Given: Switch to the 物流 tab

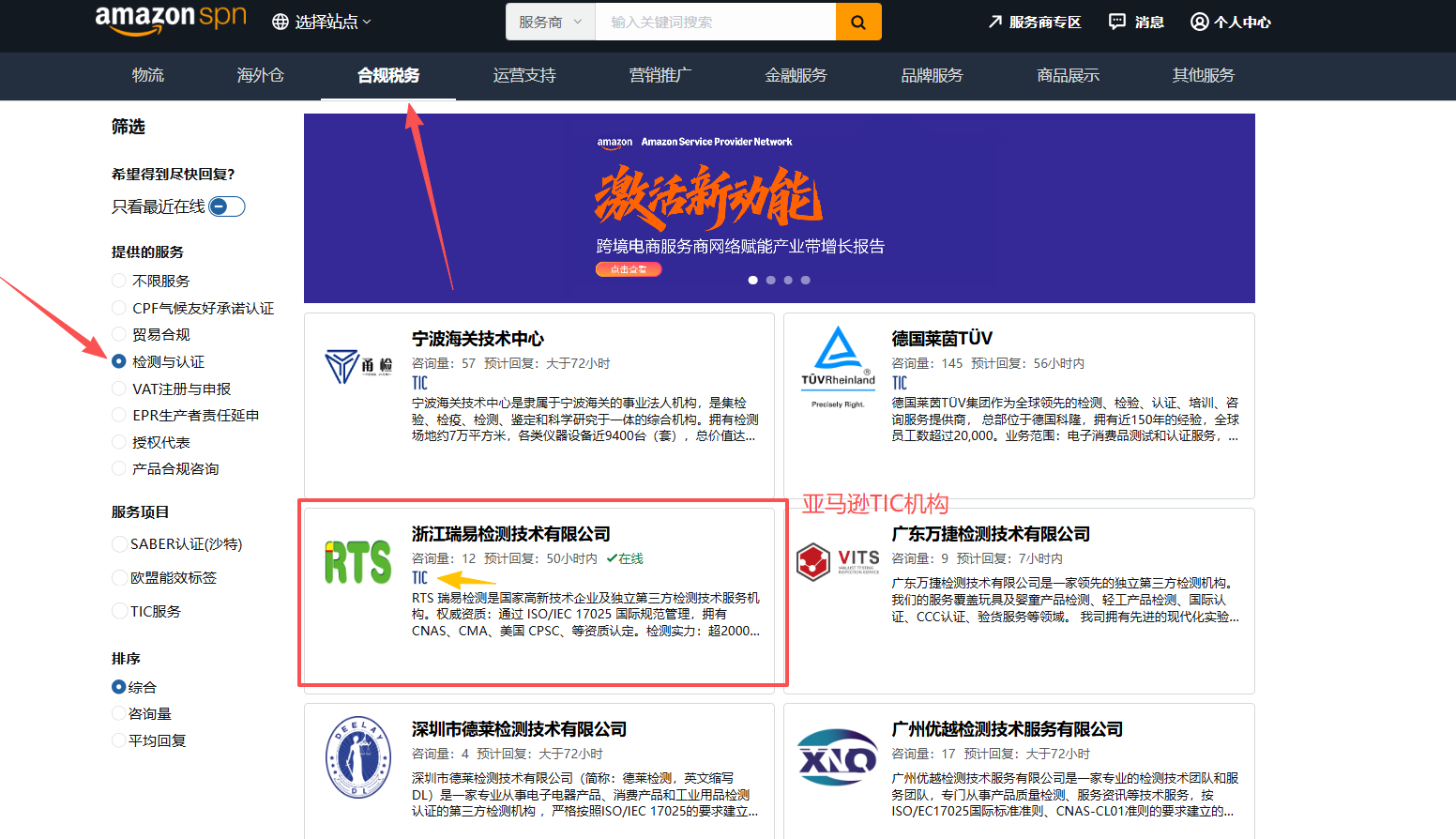Looking at the screenshot, I should 148,75.
